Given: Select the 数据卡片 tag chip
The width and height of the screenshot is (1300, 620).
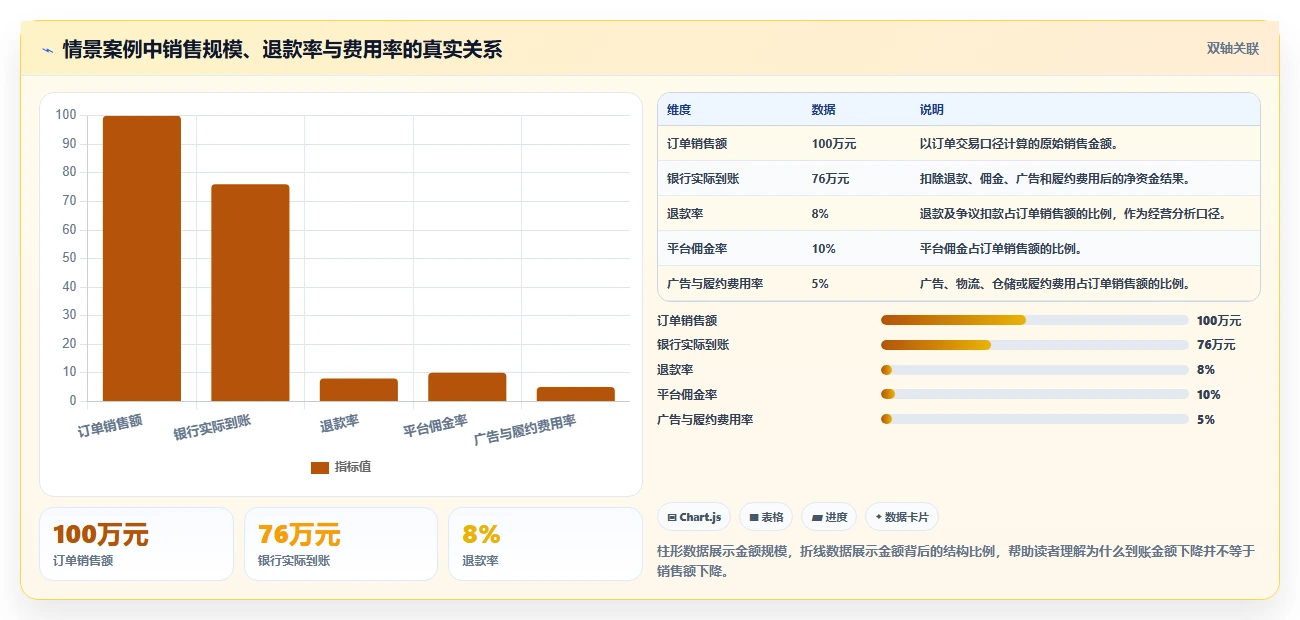Looking at the screenshot, I should click(x=902, y=517).
